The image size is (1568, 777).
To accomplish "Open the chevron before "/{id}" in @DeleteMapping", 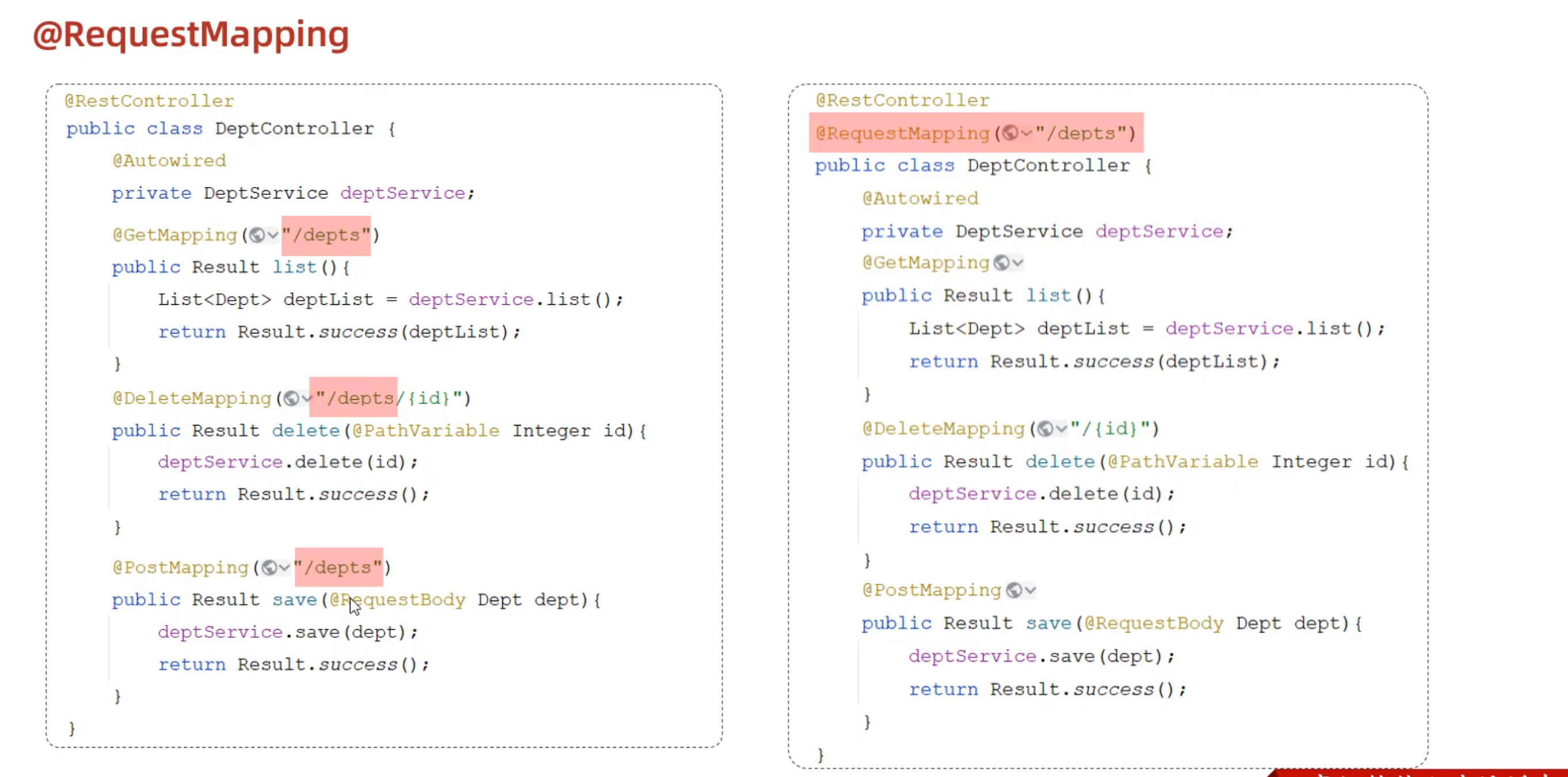I will 1061,429.
